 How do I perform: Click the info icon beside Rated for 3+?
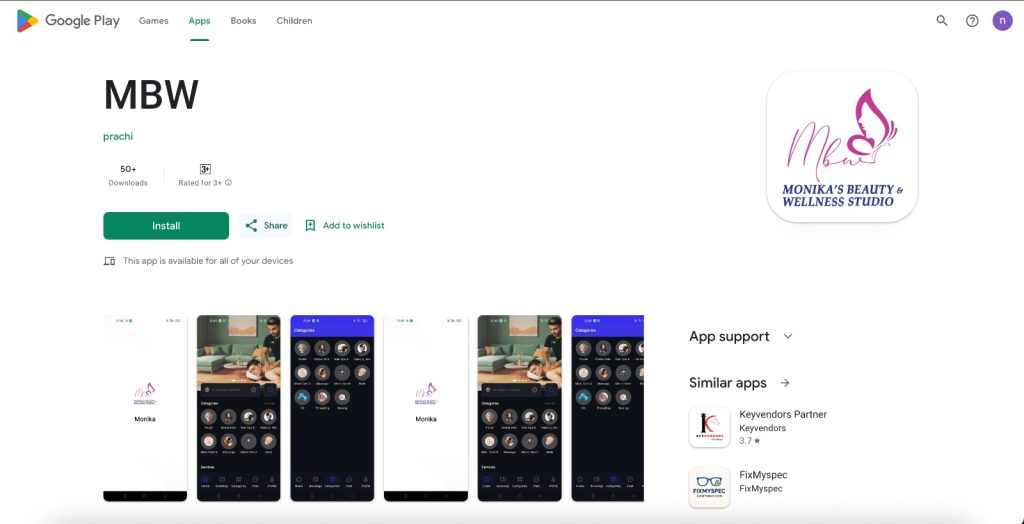click(229, 183)
